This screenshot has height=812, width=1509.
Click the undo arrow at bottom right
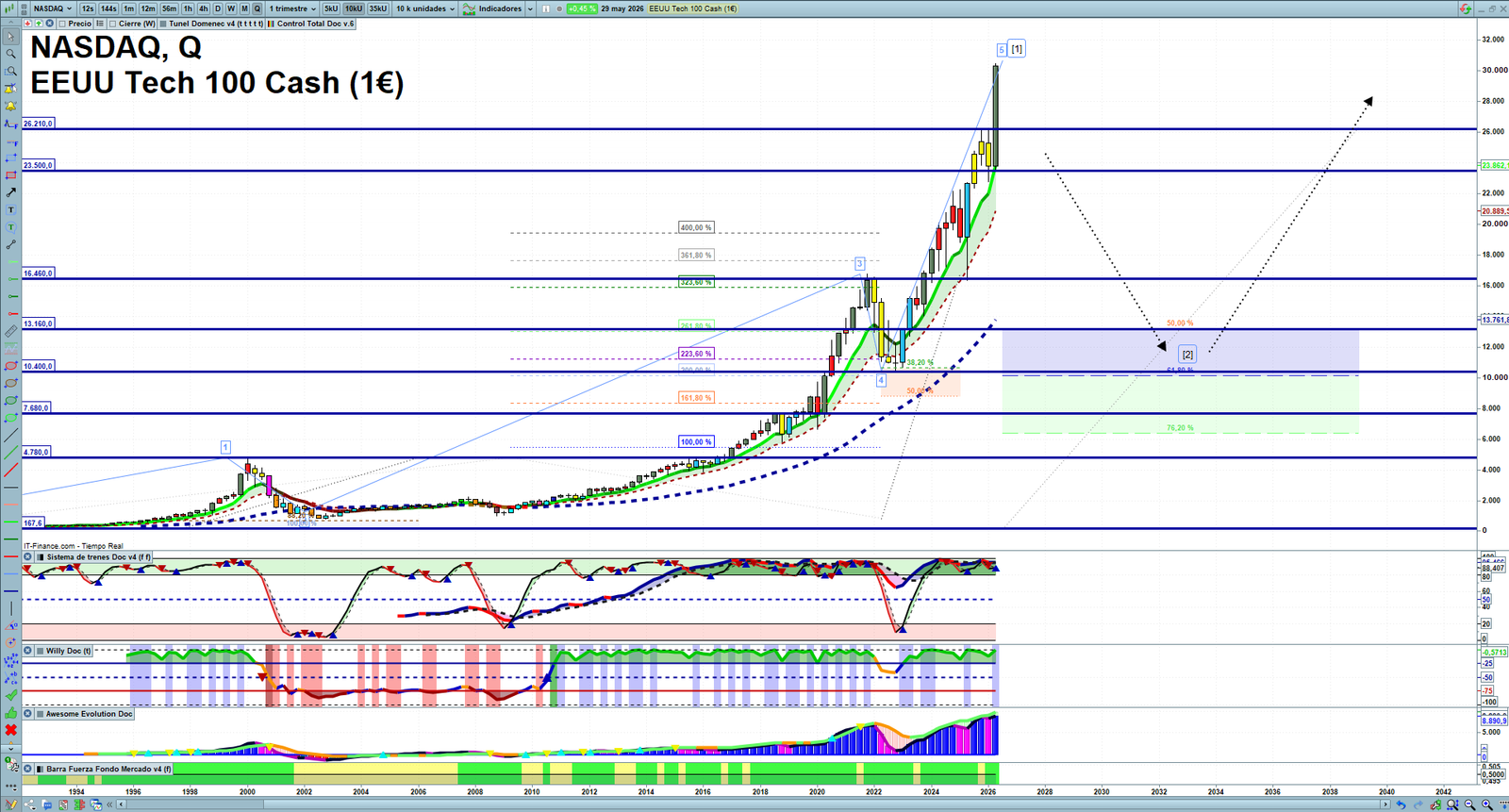click(1401, 804)
